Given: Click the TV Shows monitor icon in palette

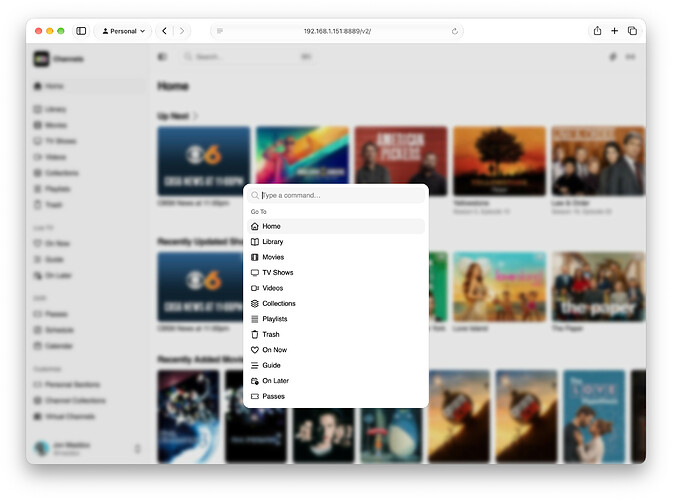Looking at the screenshot, I should 255,273.
